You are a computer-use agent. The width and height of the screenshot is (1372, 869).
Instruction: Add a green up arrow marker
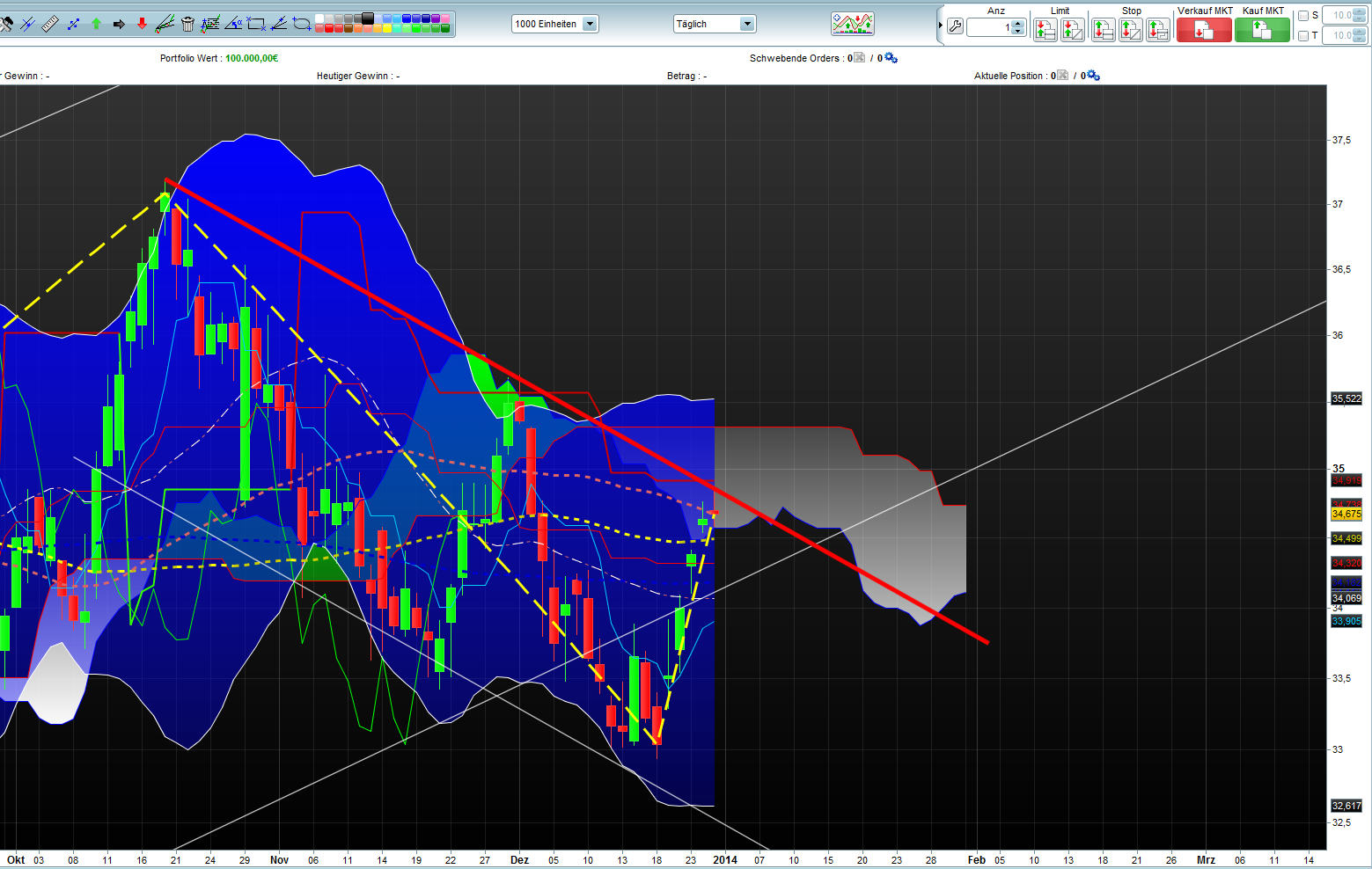pos(96,24)
